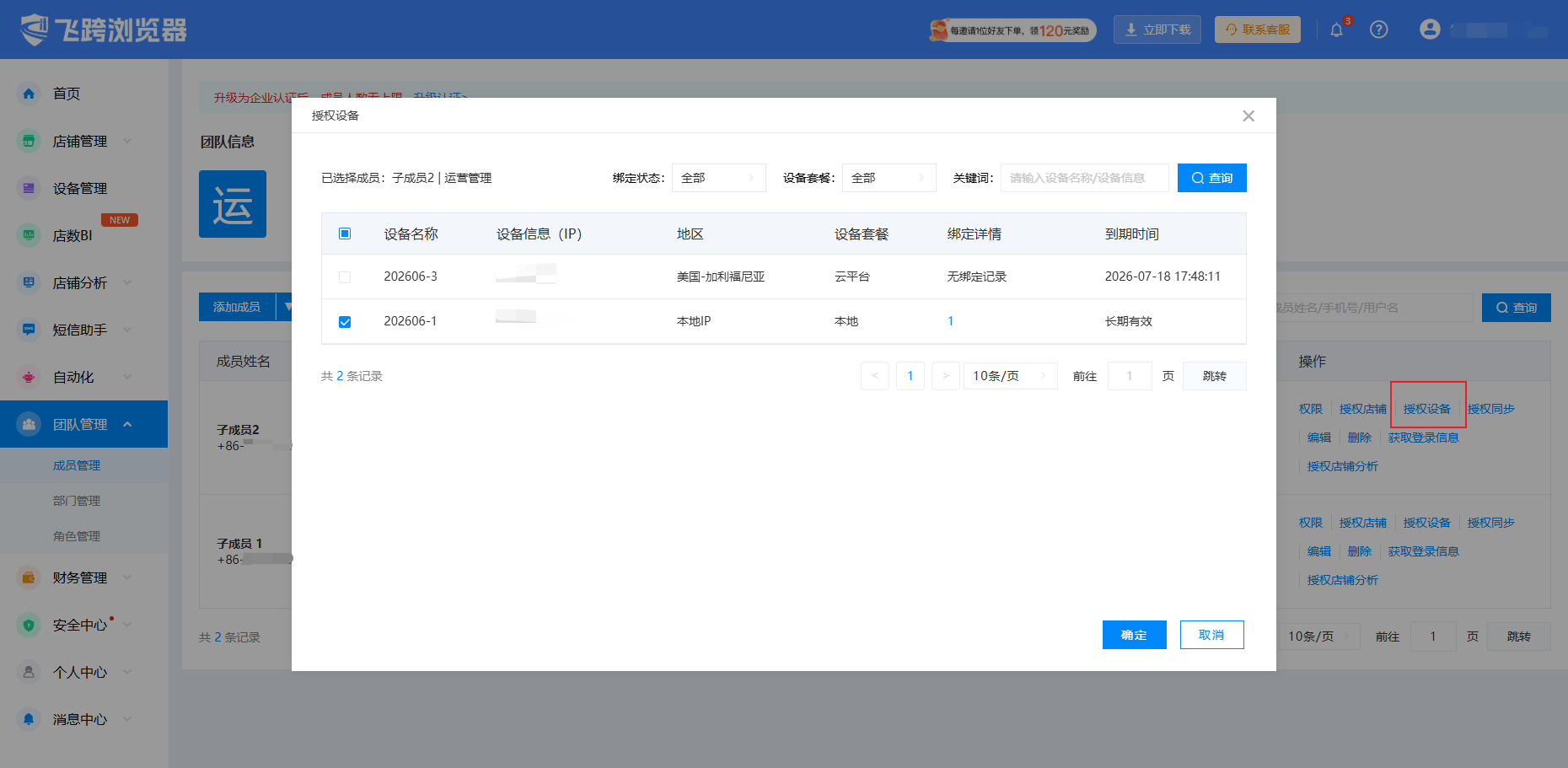
Task: Click the home icon in sidebar
Action: 29,94
